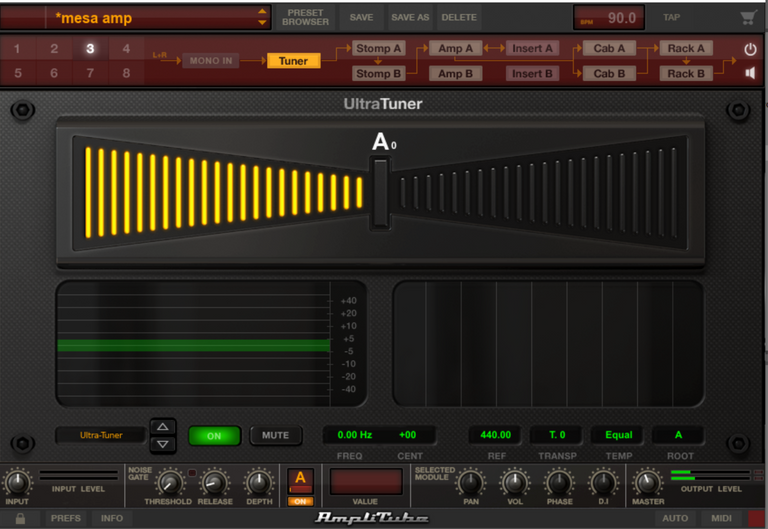Click the T. 0 TRANSP value
Viewport: 768px width, 529px height.
click(557, 435)
